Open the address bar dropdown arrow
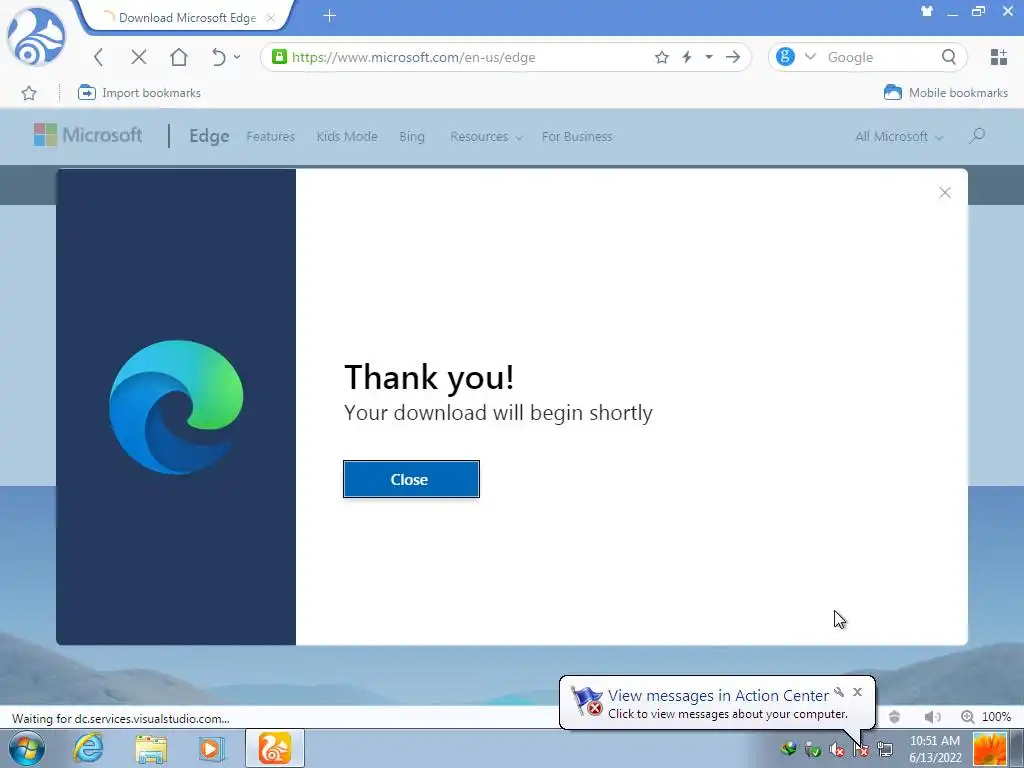This screenshot has width=1024, height=768. click(709, 57)
